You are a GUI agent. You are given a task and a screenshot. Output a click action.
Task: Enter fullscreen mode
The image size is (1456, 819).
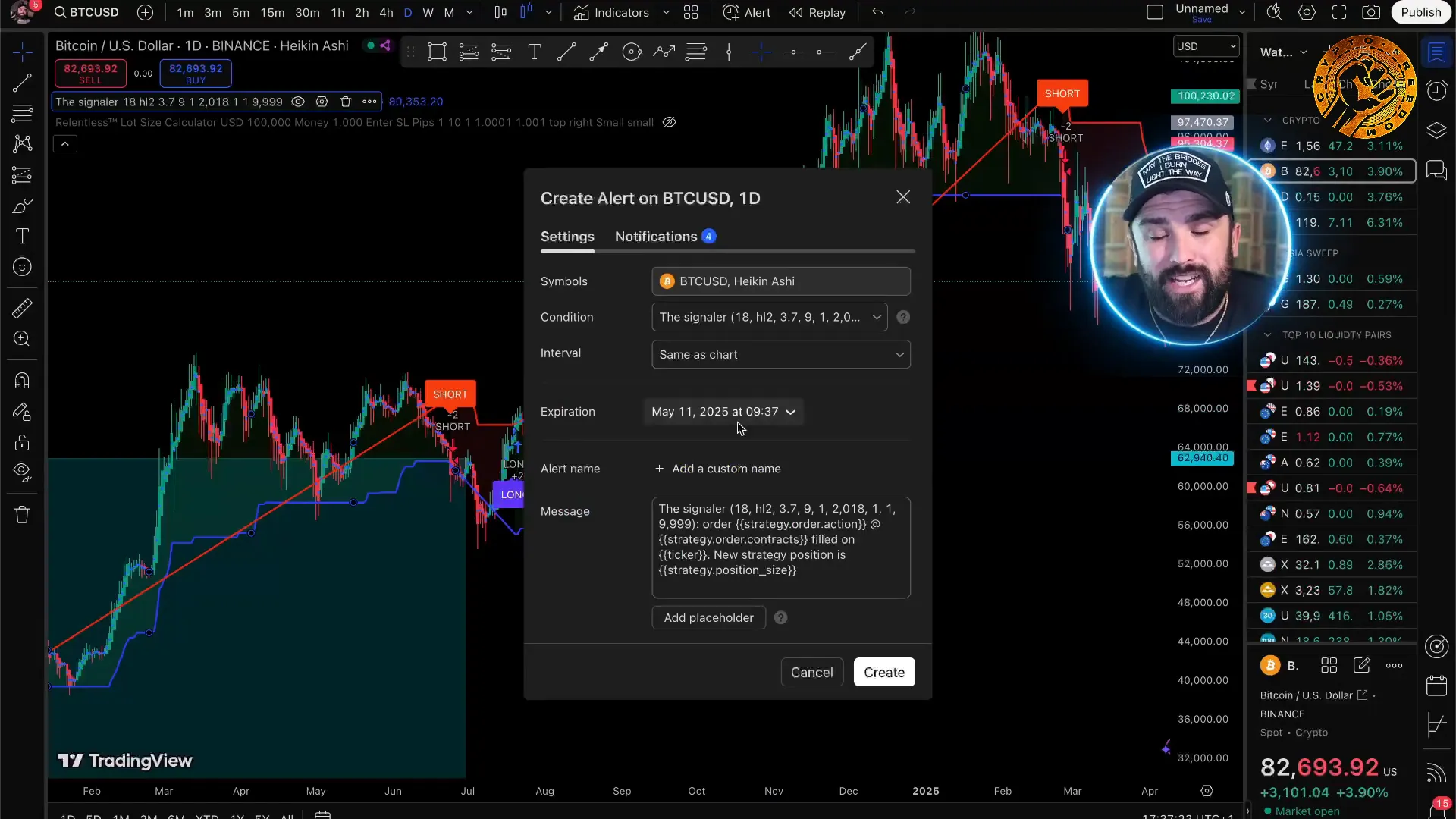tap(1339, 12)
